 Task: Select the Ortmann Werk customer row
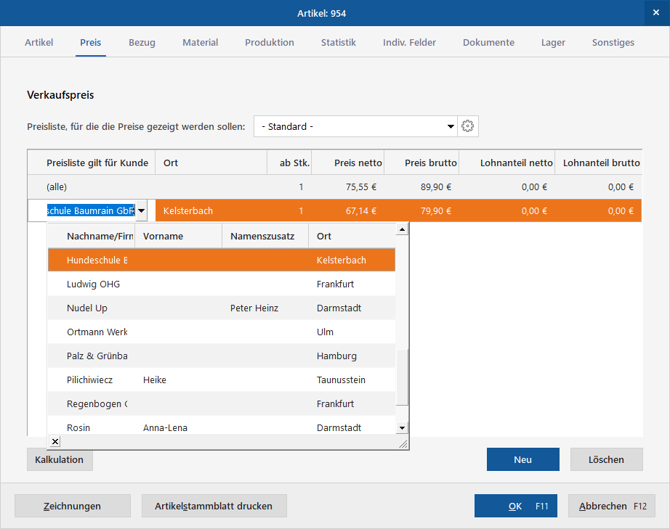tap(221, 332)
